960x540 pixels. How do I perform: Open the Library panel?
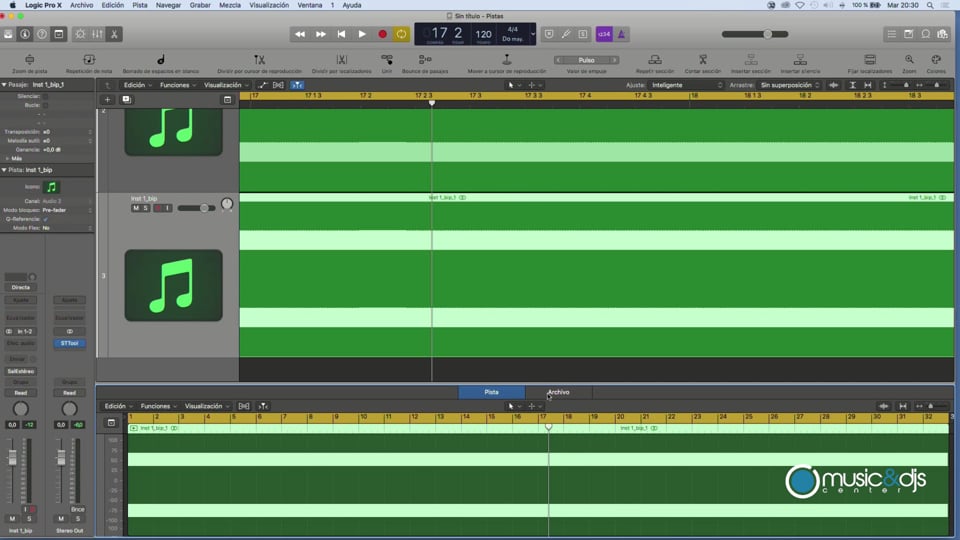[x=8, y=34]
